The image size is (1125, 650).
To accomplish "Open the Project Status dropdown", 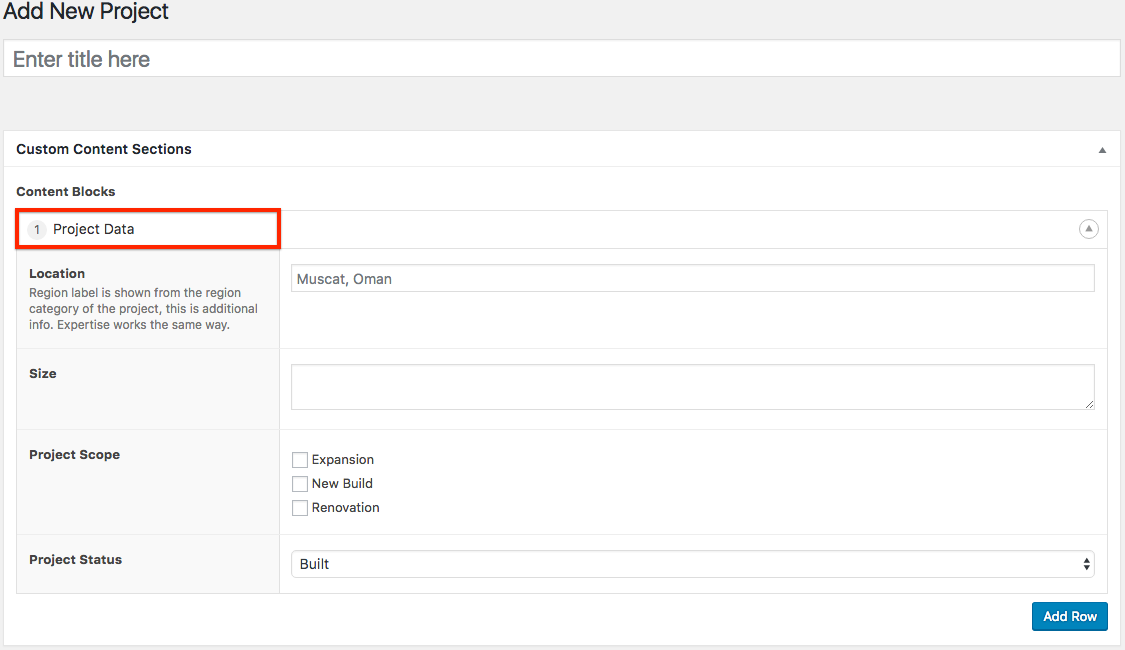I will (x=692, y=564).
